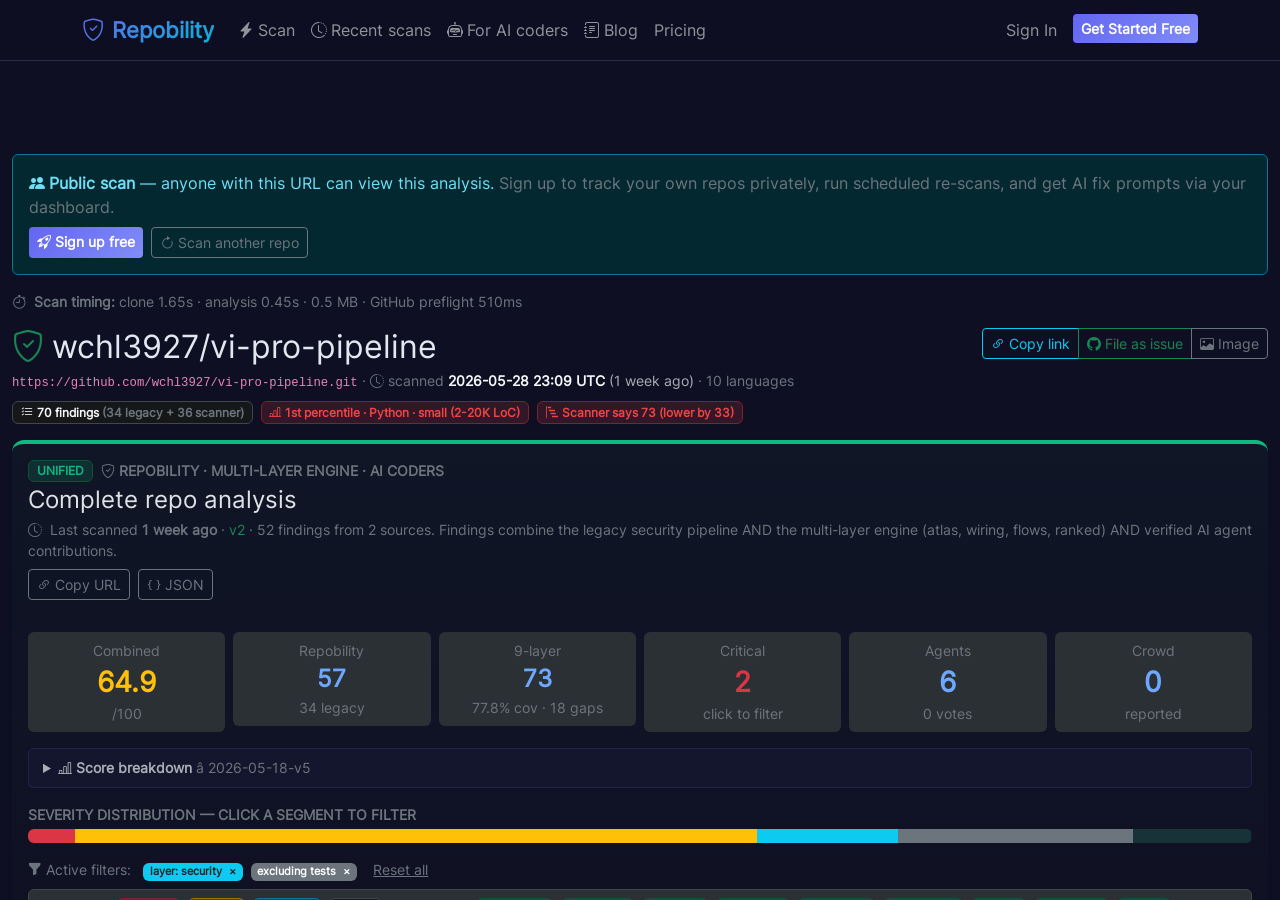This screenshot has height=900, width=1280.
Task: Remove the layer: security filter chip
Action: coord(232,872)
